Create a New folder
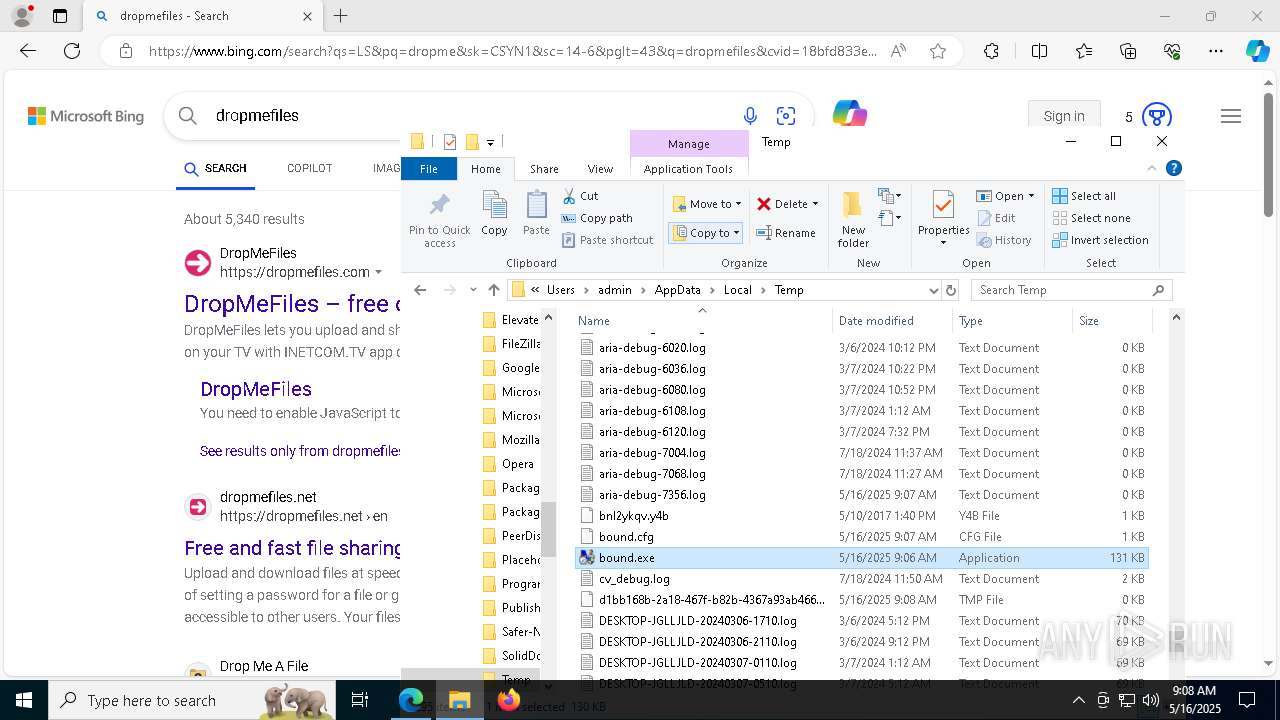 [853, 219]
